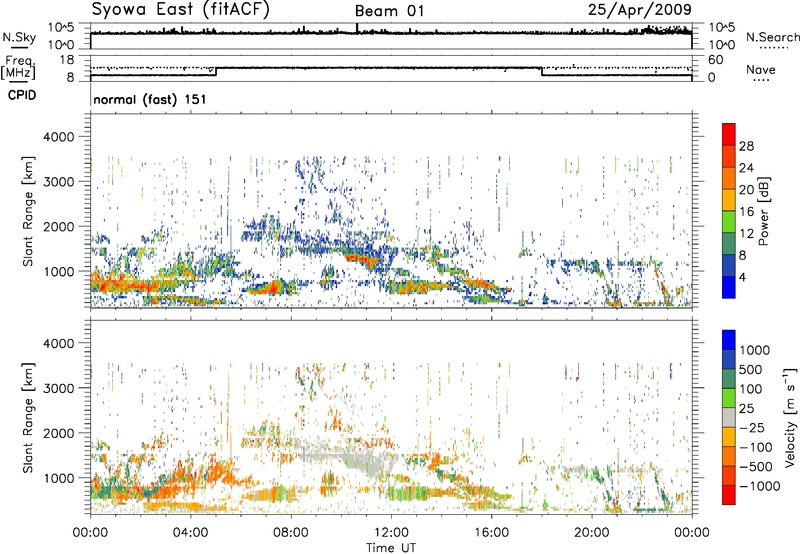
Task: Click the '18' frequency axis tick
Action: 66,60
